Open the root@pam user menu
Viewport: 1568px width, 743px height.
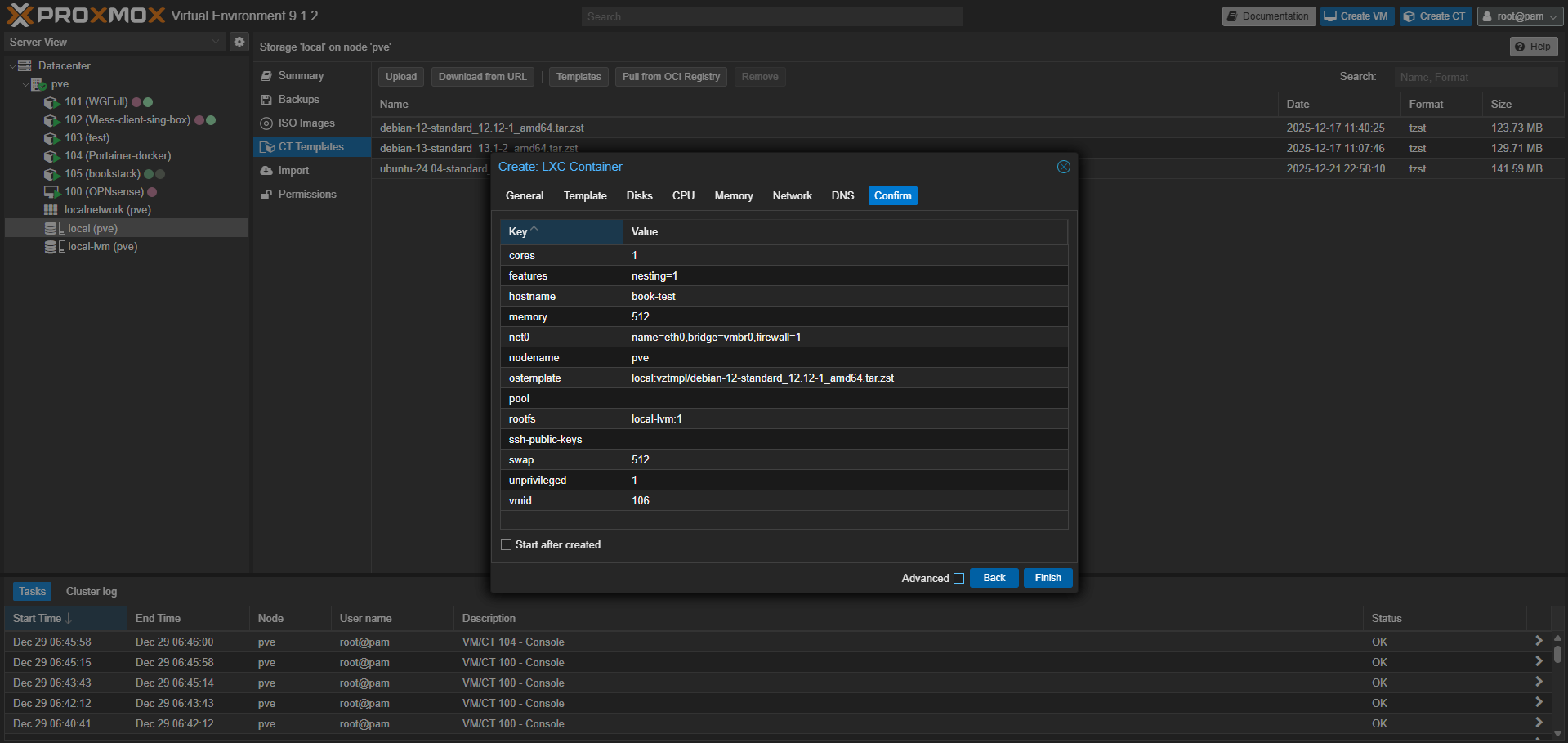click(x=1520, y=16)
